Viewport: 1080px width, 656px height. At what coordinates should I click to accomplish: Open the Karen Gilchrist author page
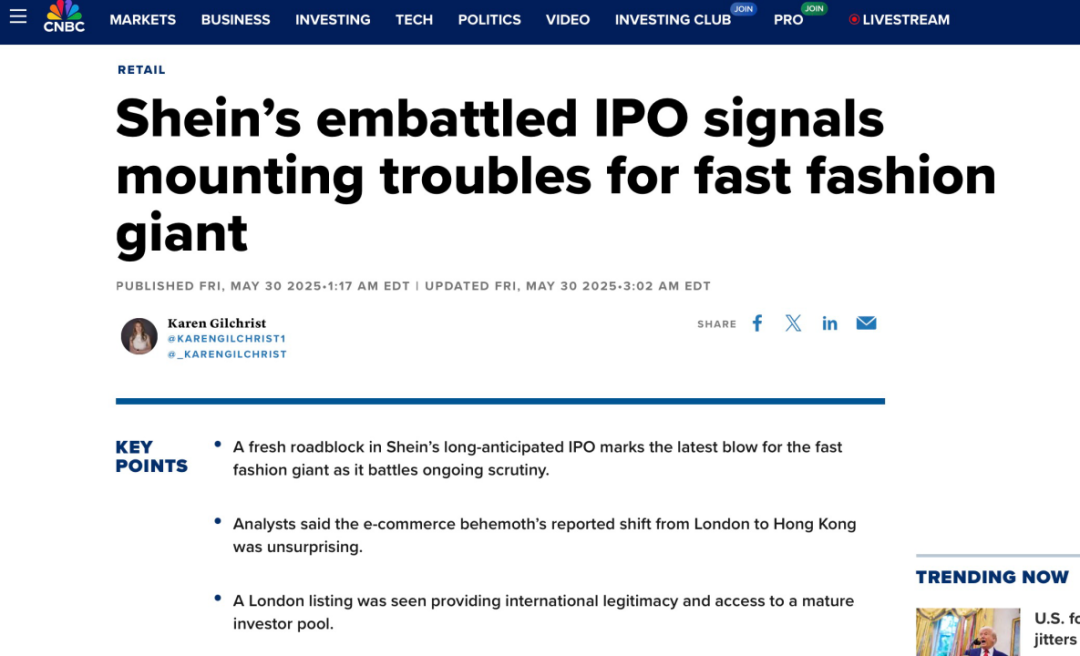[x=216, y=323]
